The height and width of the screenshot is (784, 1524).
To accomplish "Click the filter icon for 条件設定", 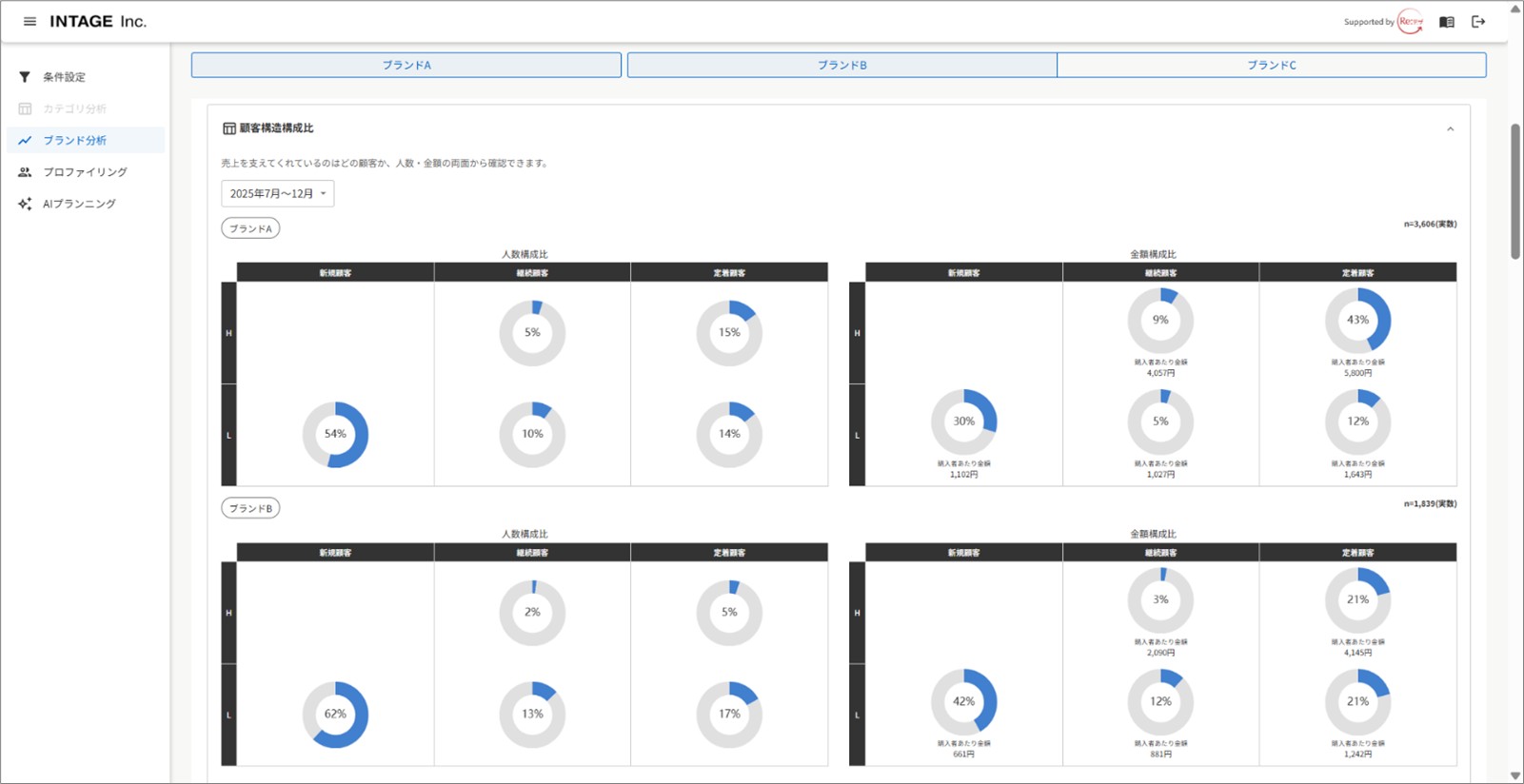I will pos(25,77).
